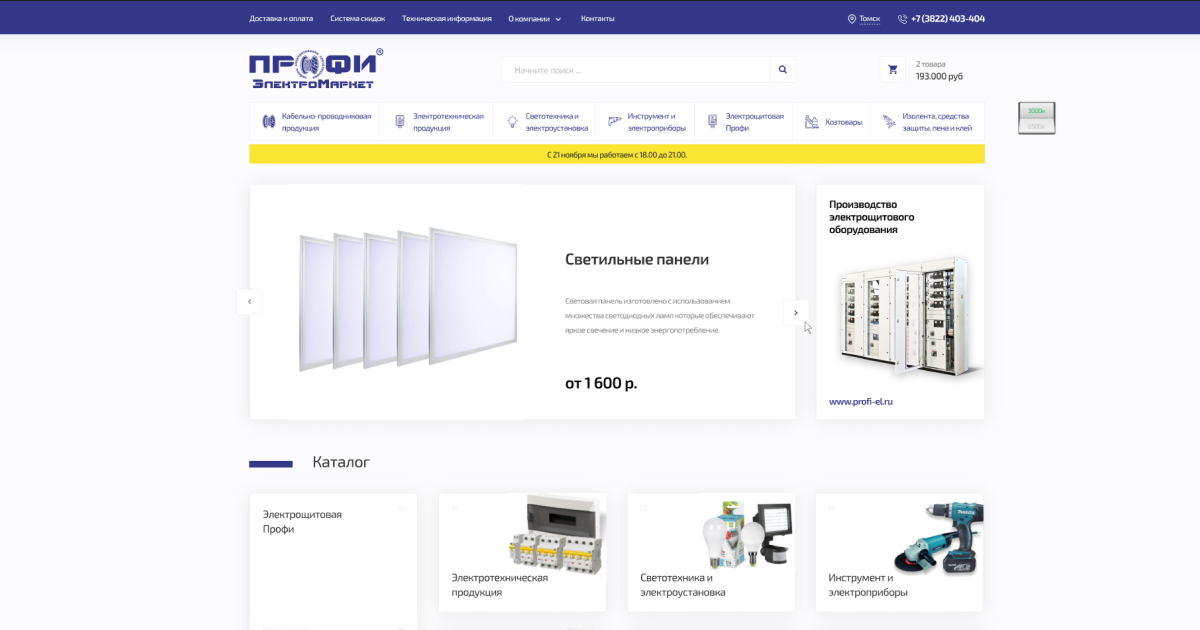Go to next slide arrow
The image size is (1200, 630).
pyautogui.click(x=796, y=313)
